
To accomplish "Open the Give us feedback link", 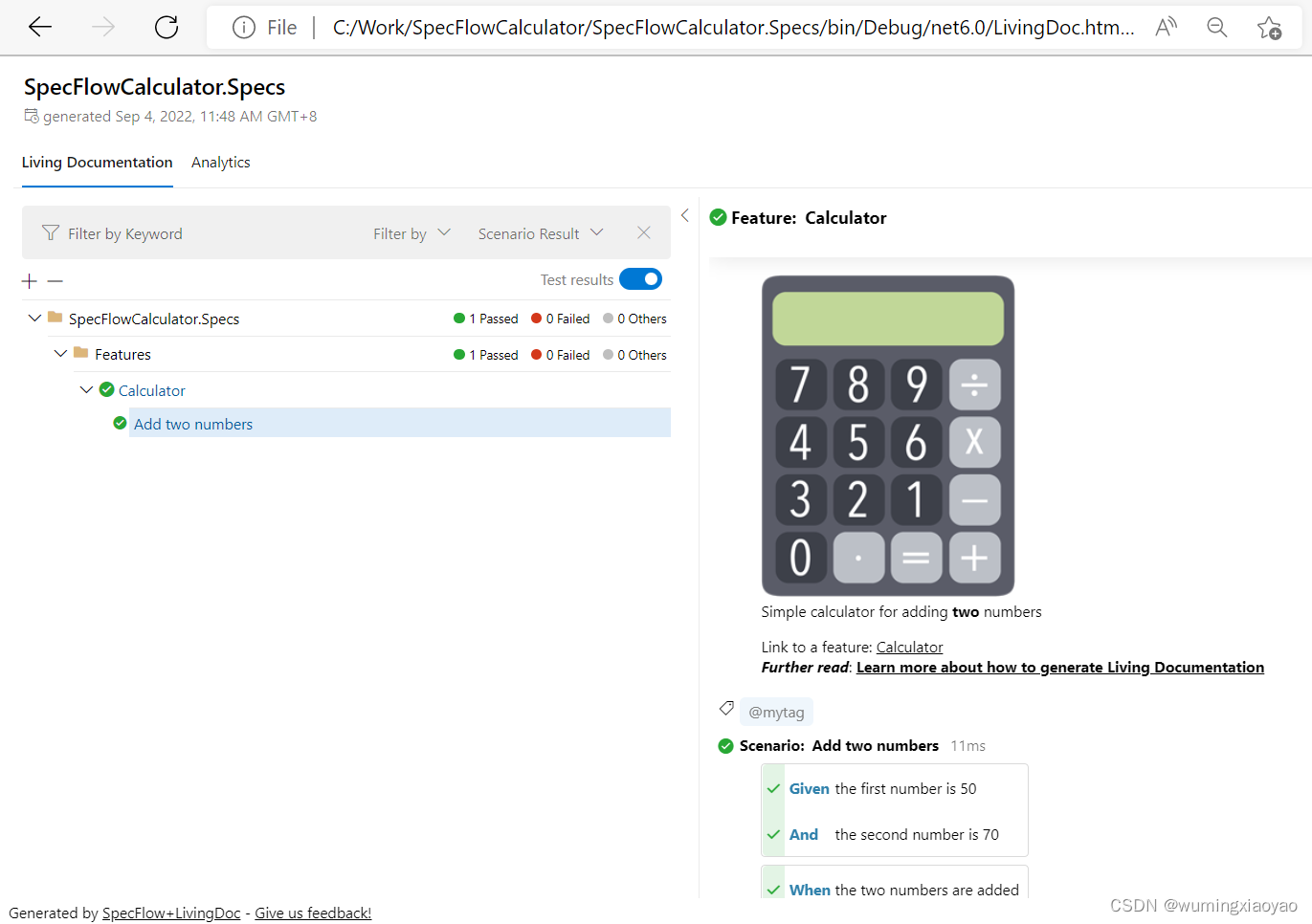I will [313, 913].
